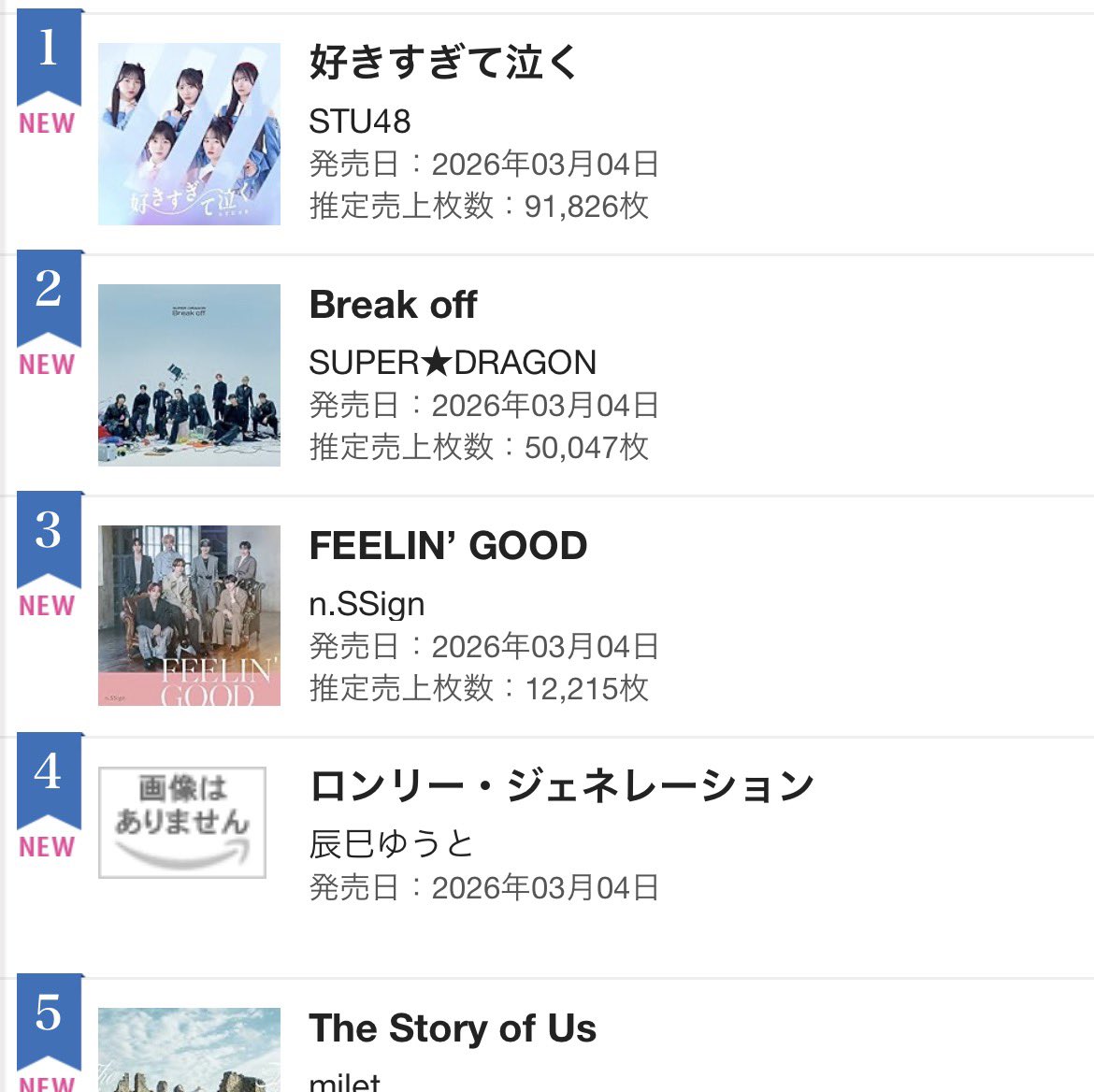
Task: Click the rank 2 ribbon badge
Action: (49, 295)
